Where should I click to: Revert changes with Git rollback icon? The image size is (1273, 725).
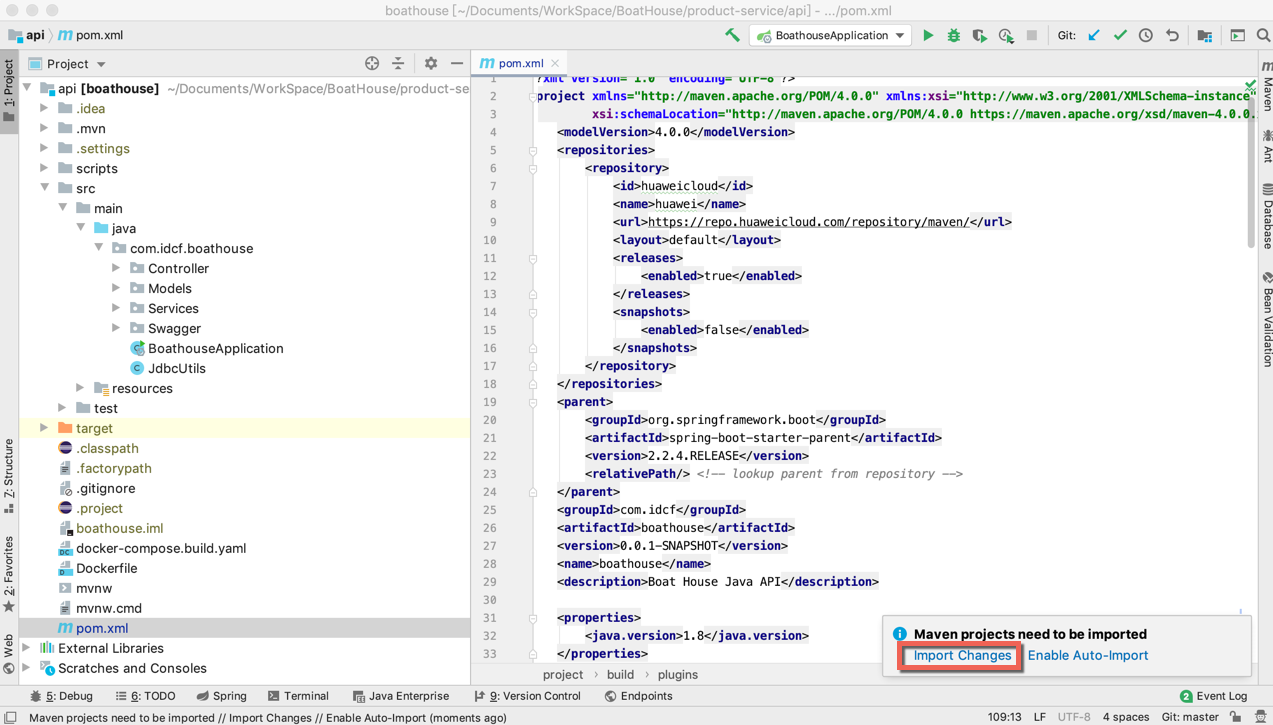tap(1172, 36)
